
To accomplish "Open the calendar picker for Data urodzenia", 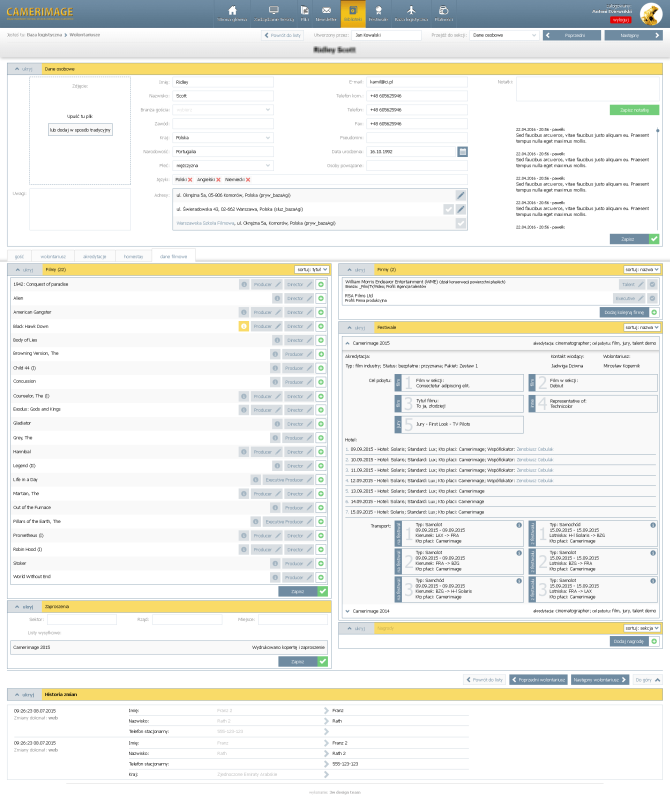I will click(x=462, y=151).
